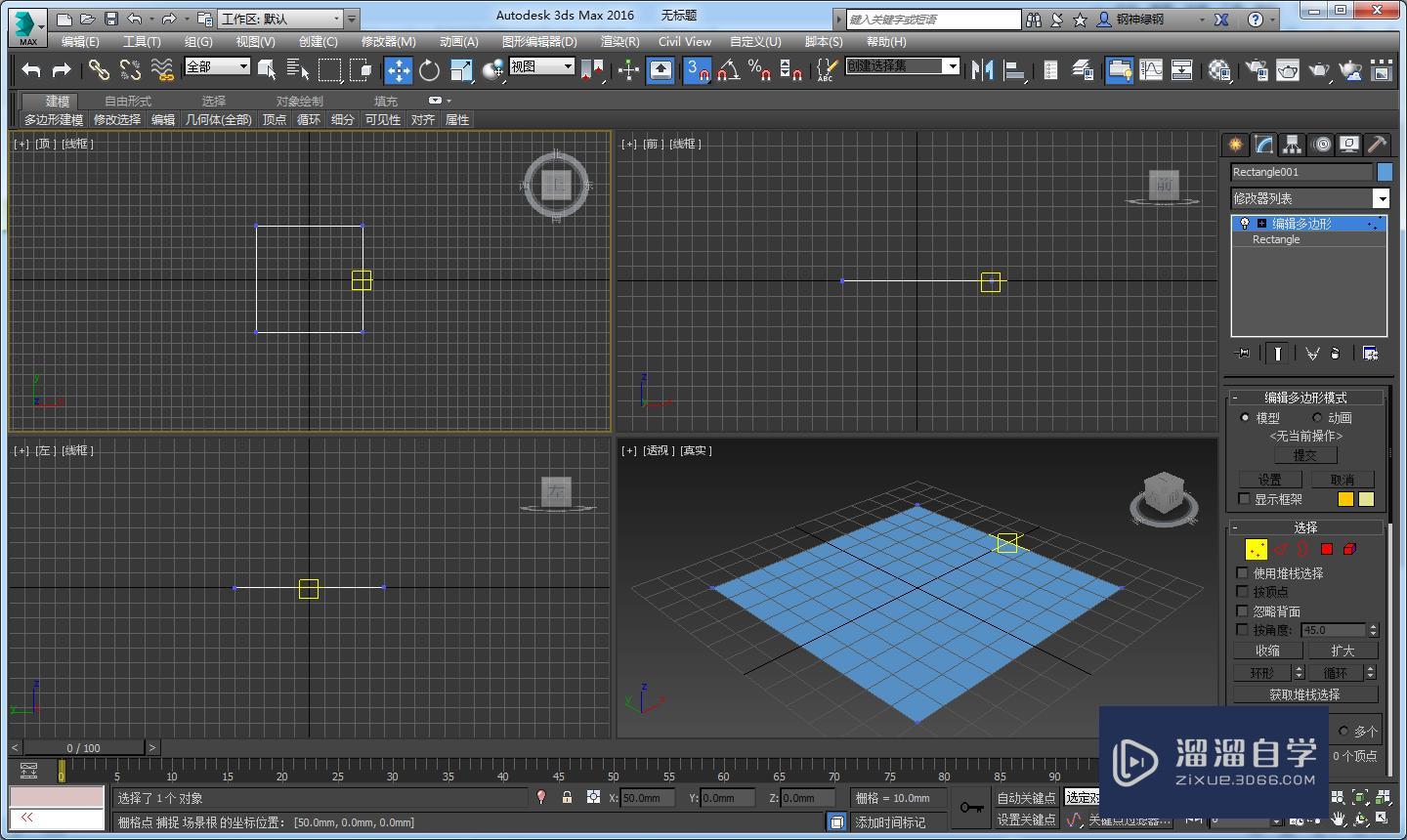Open the 视图 reference coordinate dropdown
1407x840 pixels.
(541, 66)
